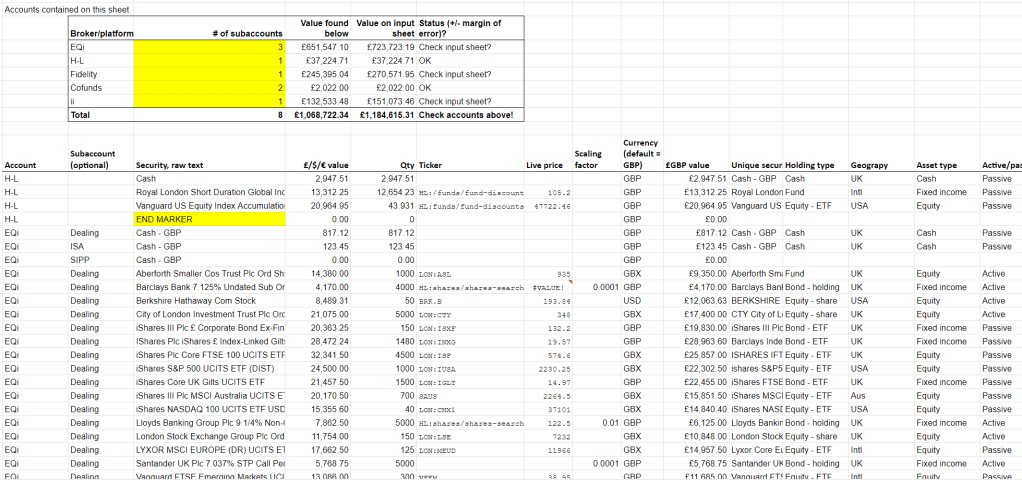Click the Ticker column header
The image size is (1022, 480).
430,165
